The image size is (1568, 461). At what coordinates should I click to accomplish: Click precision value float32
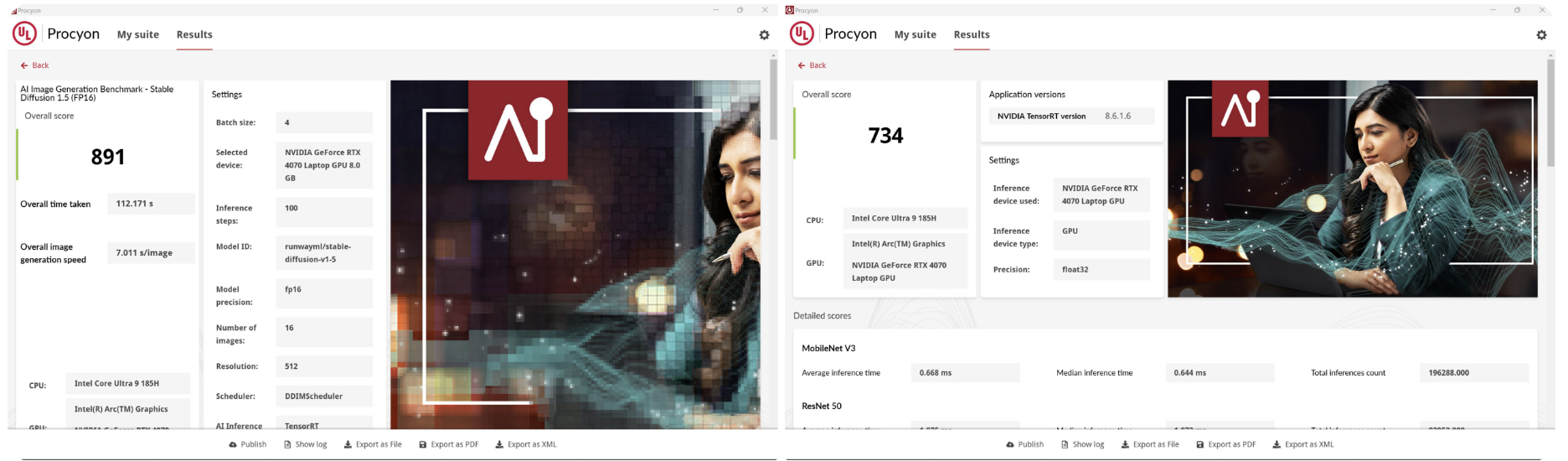(x=1101, y=269)
